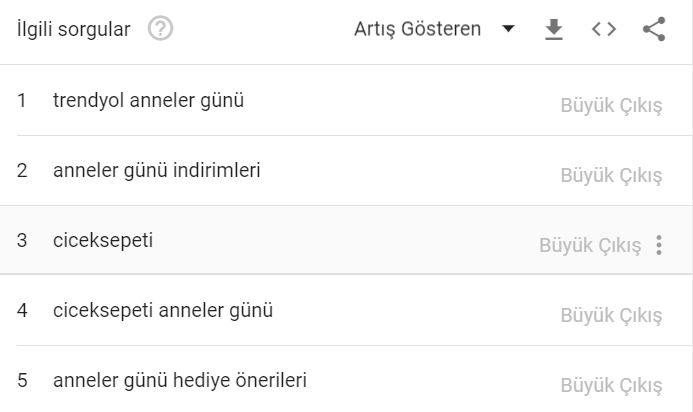This screenshot has width=693, height=412.
Task: Click Büyük Çıkış on trendyol row
Action: click(611, 106)
